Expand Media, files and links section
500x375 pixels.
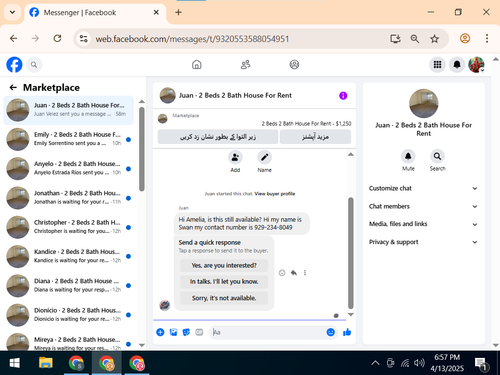(423, 224)
